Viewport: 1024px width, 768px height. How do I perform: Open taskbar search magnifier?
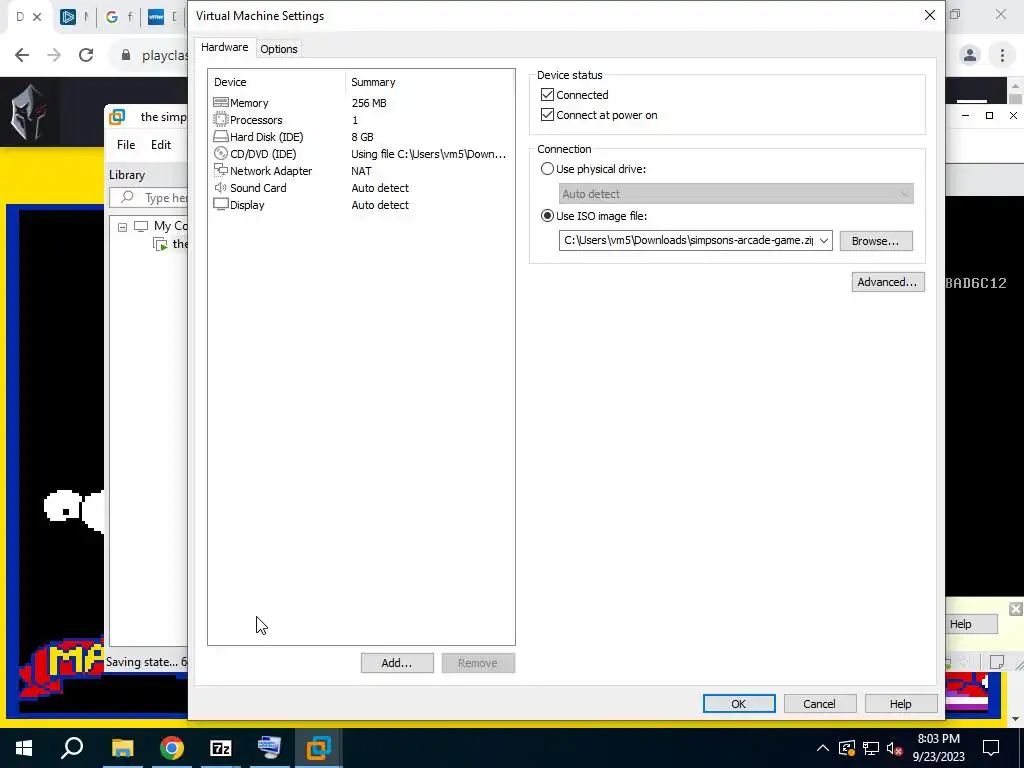72,747
